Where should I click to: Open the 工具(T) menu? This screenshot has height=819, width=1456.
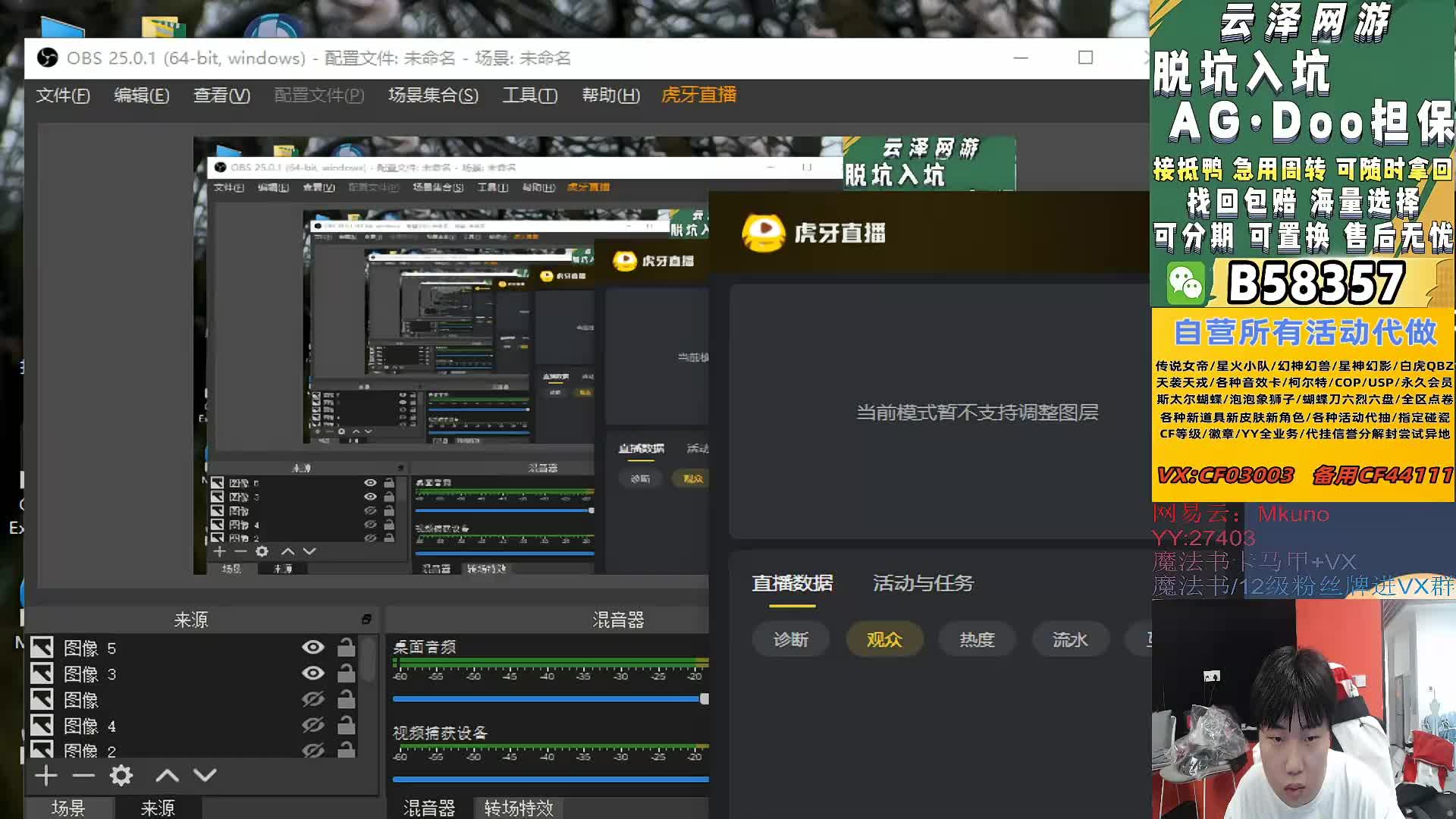coord(529,96)
